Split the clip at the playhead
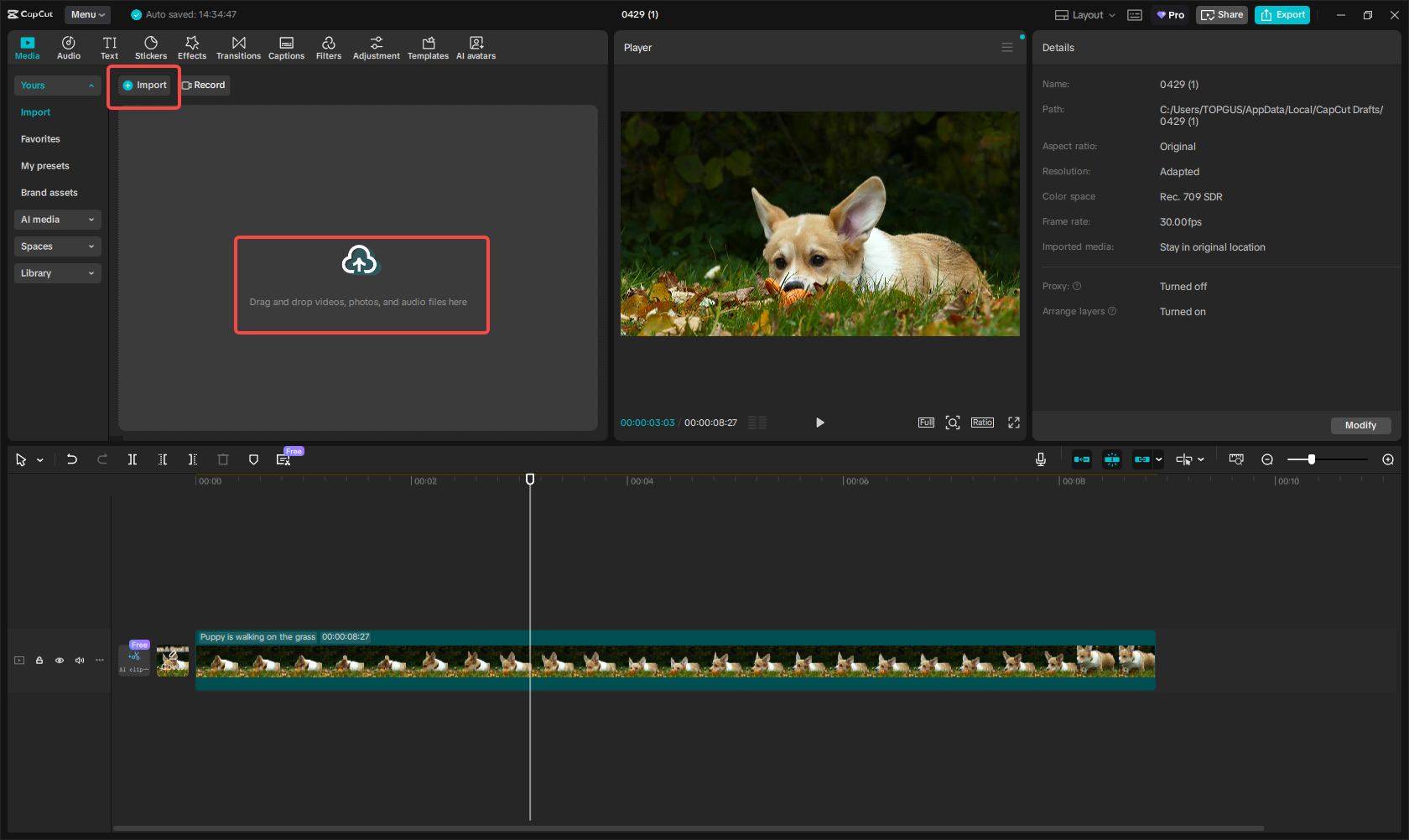The image size is (1409, 840). click(132, 459)
